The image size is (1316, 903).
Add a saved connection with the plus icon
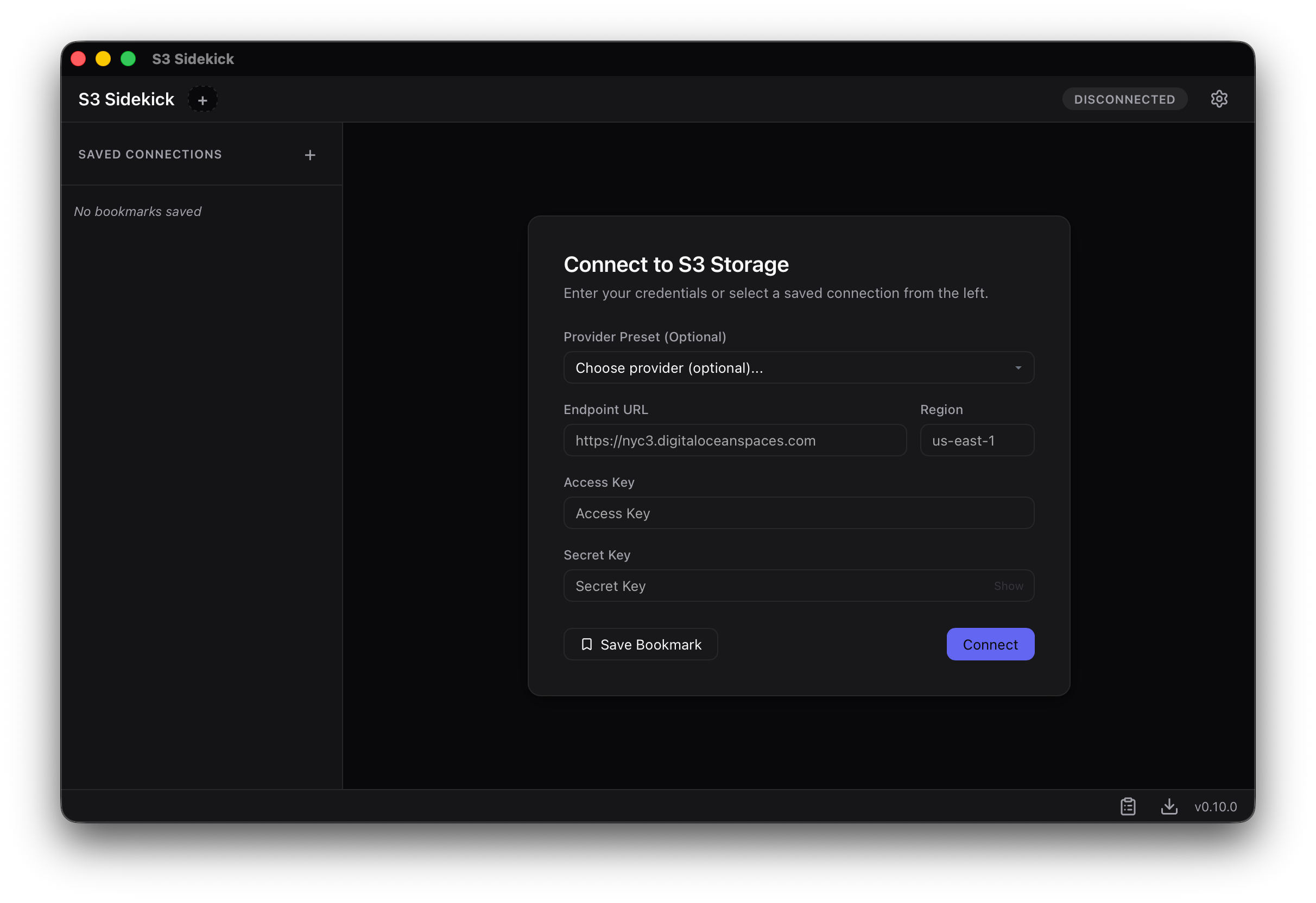click(310, 155)
